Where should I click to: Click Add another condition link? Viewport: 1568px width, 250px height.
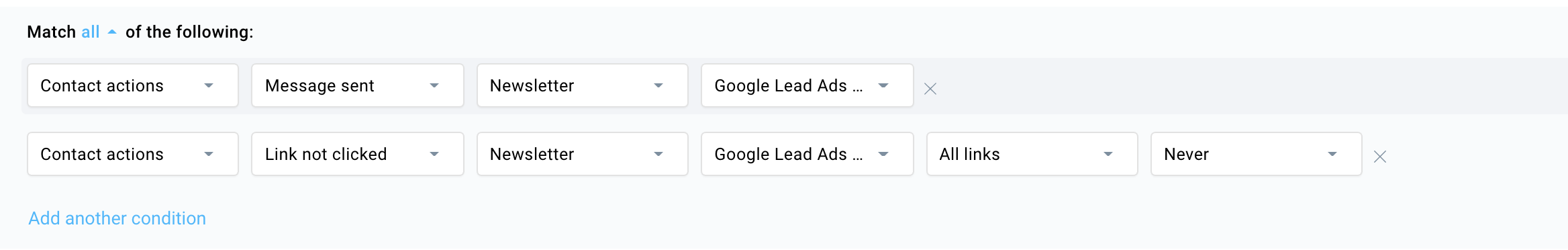(x=117, y=218)
